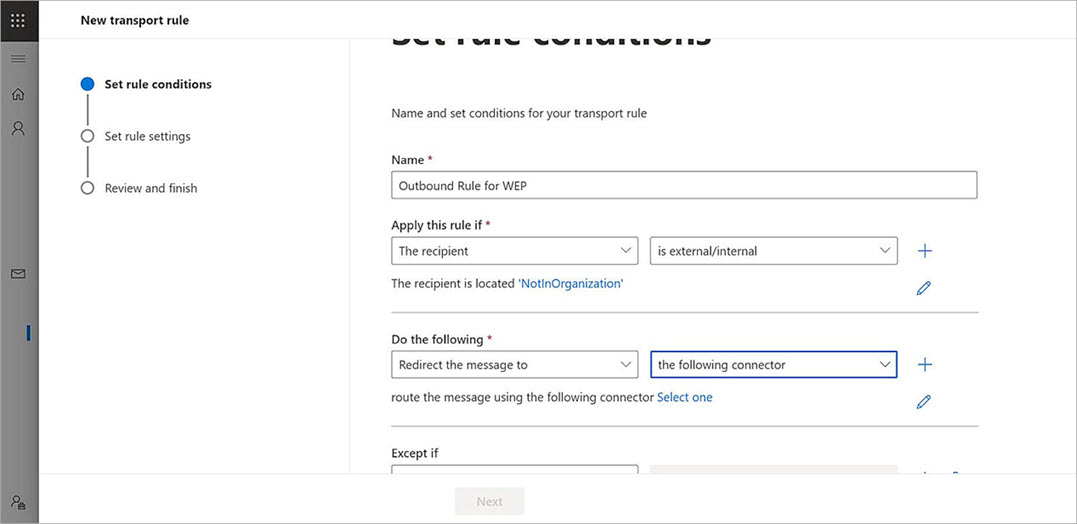
Task: Expand 'The recipient' dropdown
Action: coord(514,251)
